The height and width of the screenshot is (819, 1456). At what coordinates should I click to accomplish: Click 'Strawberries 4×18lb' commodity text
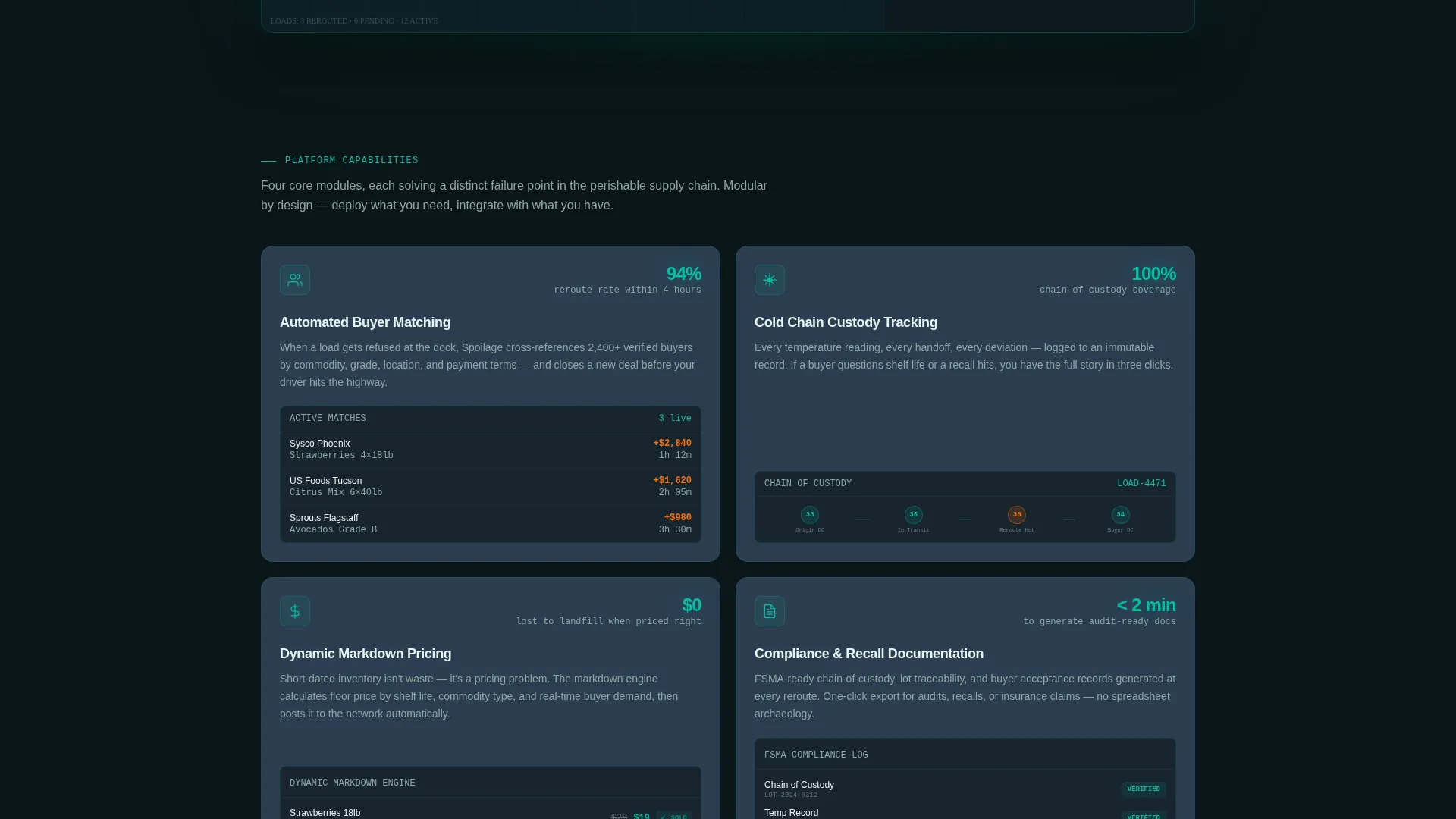pyautogui.click(x=341, y=456)
